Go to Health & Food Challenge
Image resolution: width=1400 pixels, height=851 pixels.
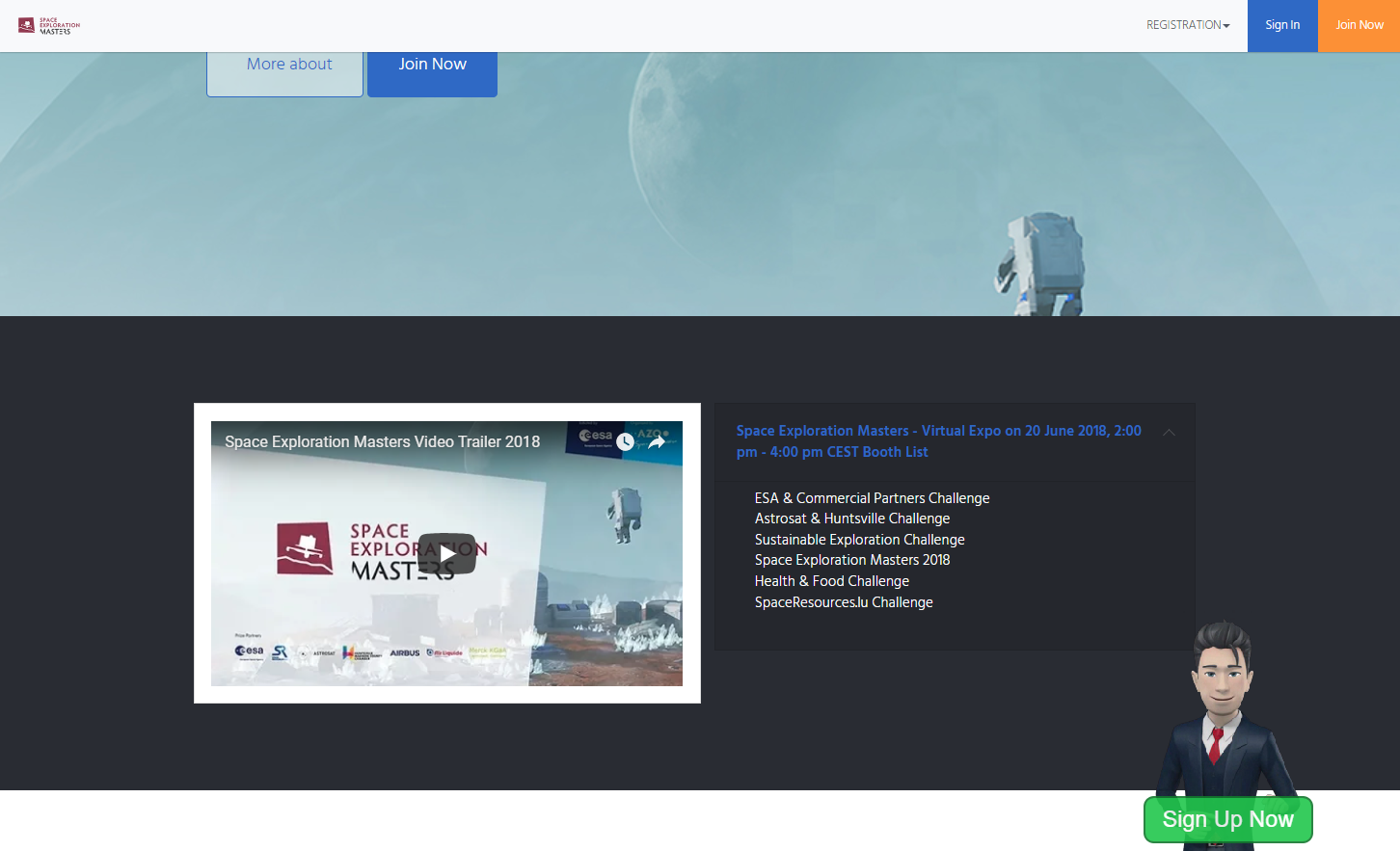(831, 581)
